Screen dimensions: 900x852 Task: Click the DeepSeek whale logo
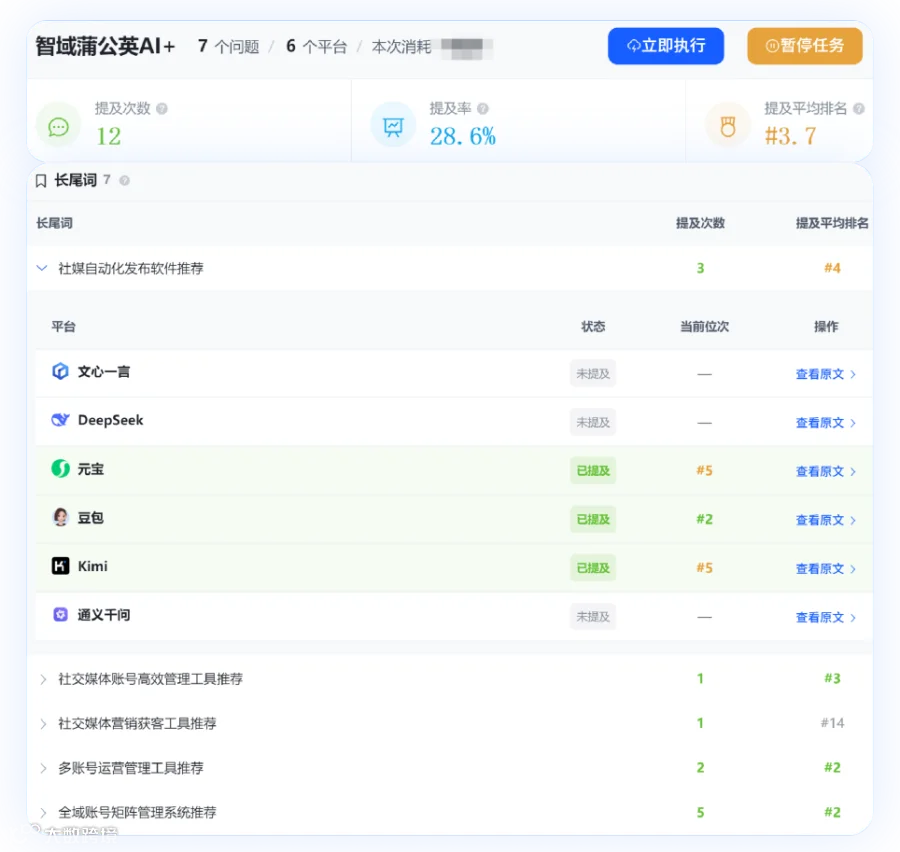point(60,420)
